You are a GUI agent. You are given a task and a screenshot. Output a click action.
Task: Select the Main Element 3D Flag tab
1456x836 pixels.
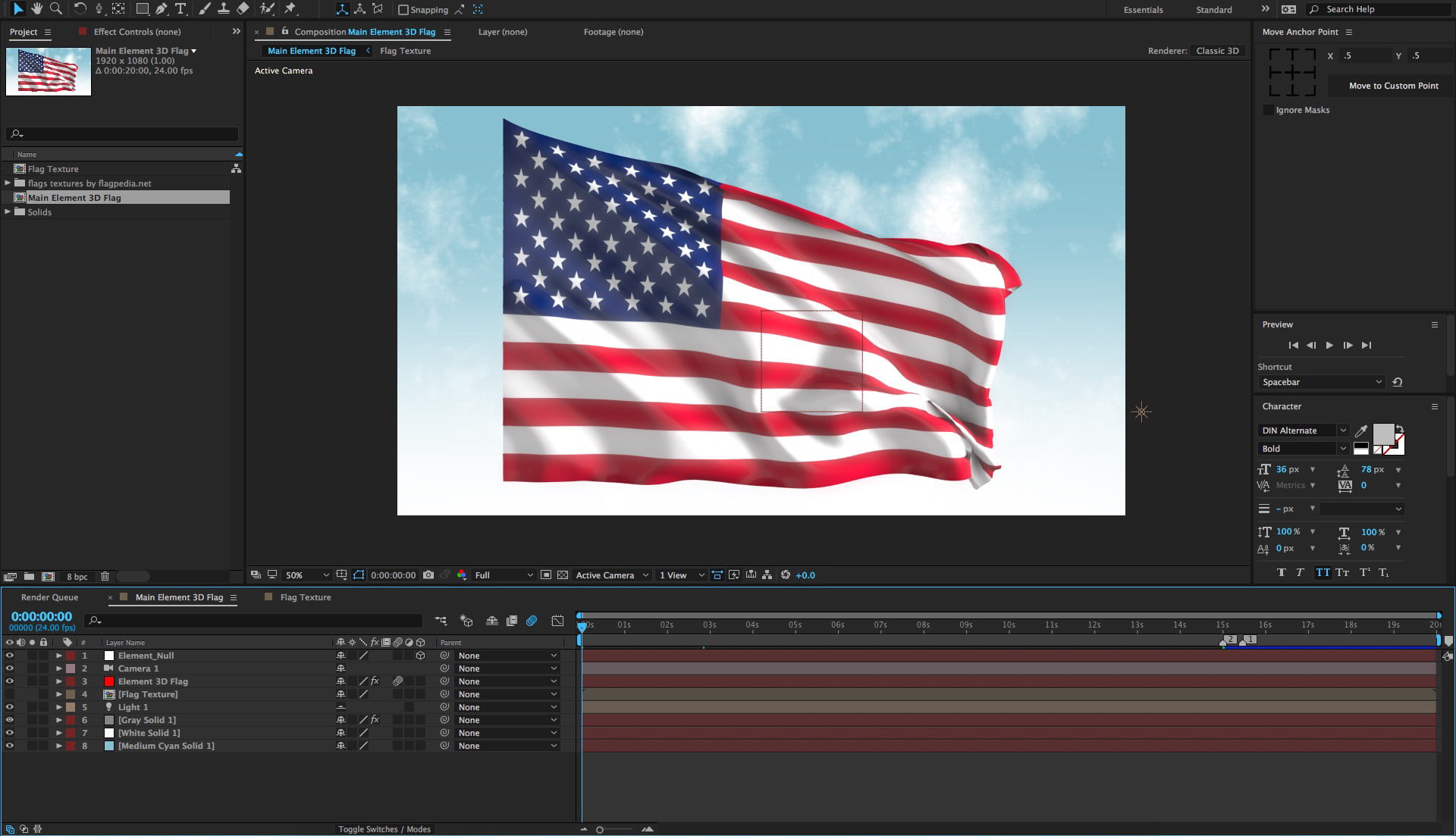(x=178, y=597)
